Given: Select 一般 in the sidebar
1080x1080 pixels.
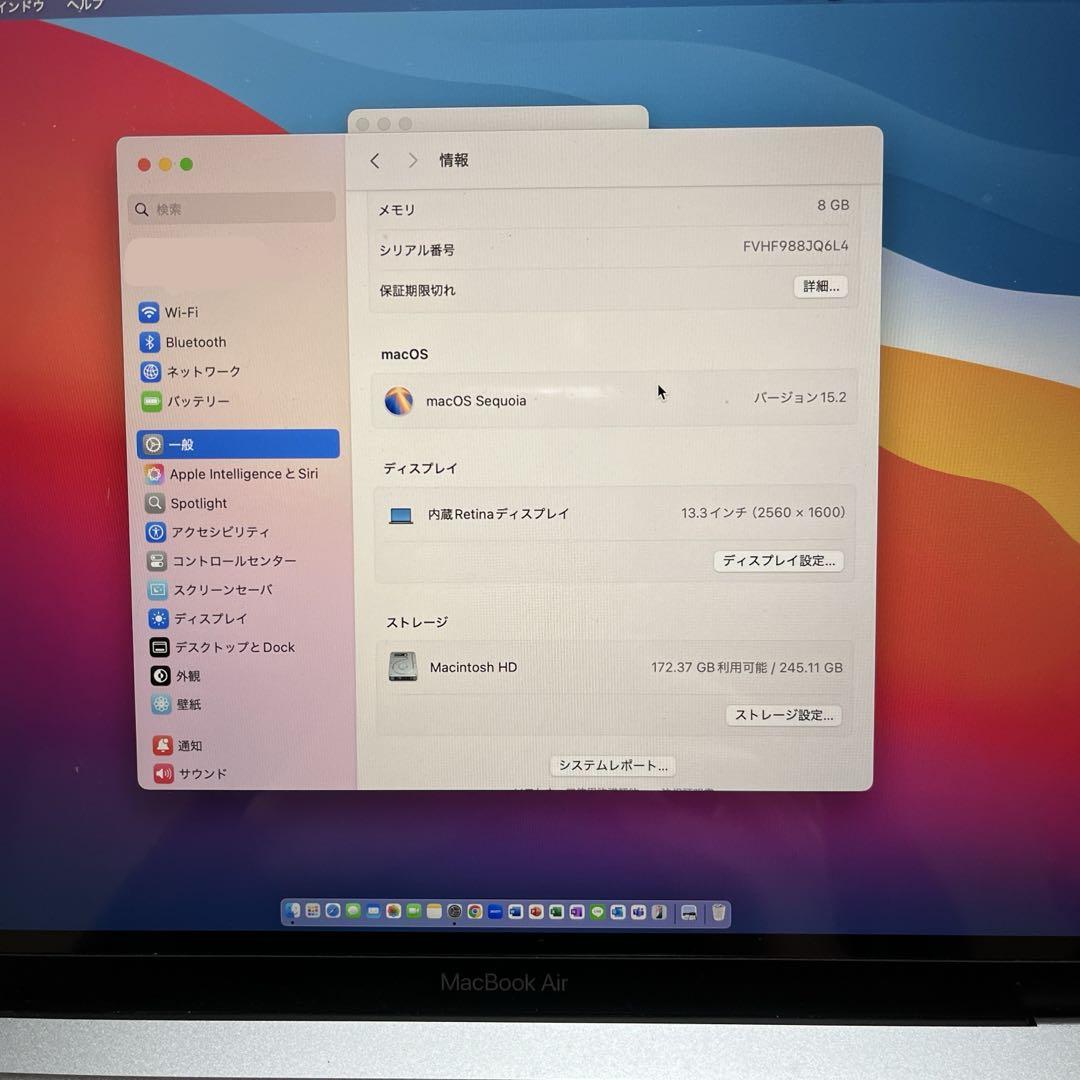Looking at the screenshot, I should [238, 444].
